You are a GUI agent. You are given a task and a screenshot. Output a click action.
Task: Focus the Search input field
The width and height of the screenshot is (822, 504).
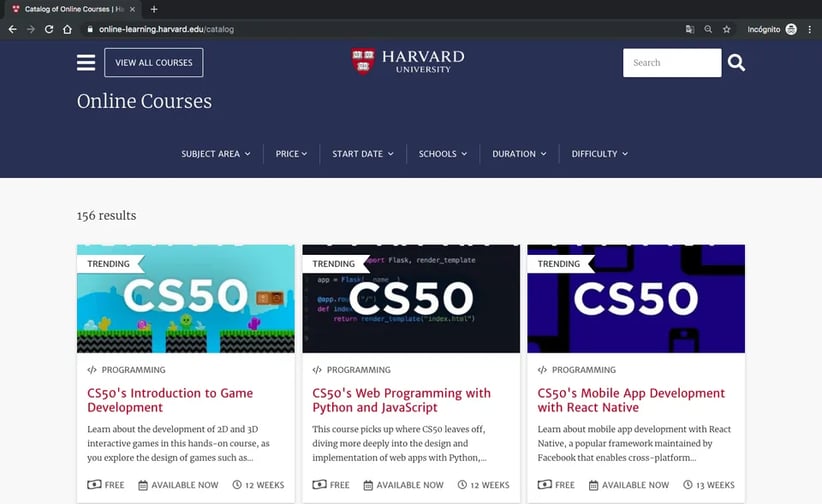pyautogui.click(x=672, y=63)
